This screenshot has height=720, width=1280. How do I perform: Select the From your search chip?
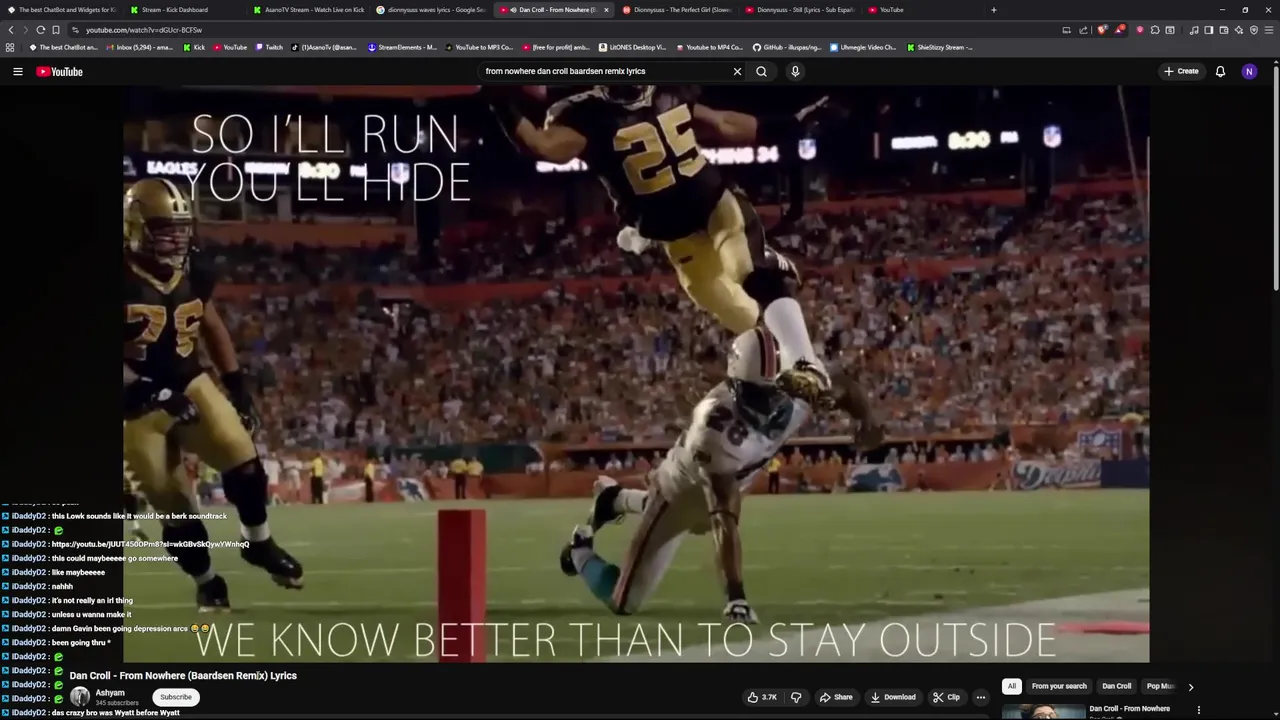coord(1059,686)
